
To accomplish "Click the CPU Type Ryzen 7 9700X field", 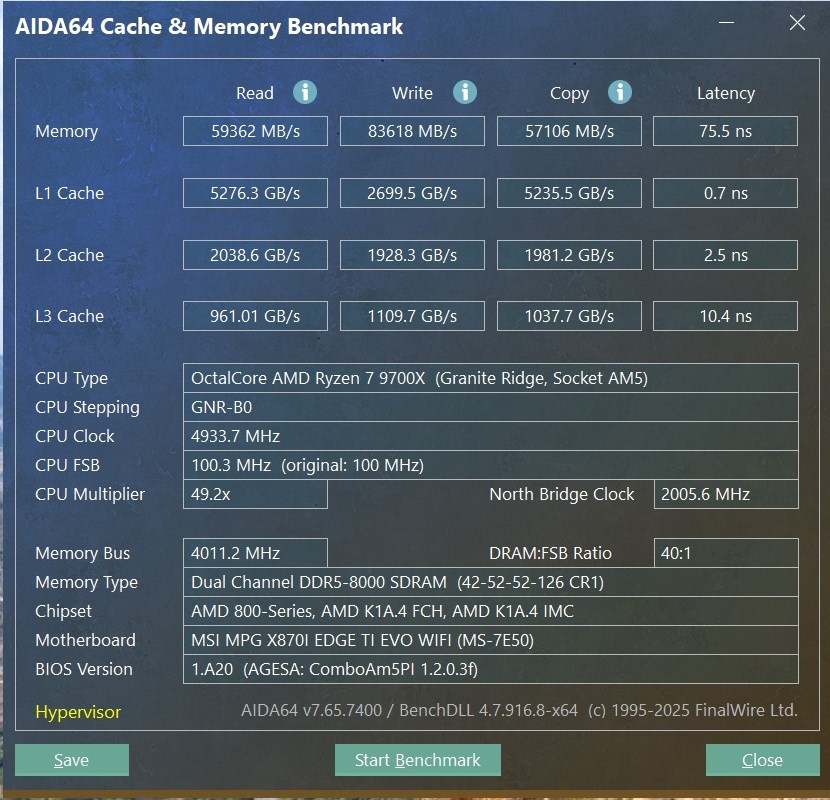I will [x=491, y=378].
